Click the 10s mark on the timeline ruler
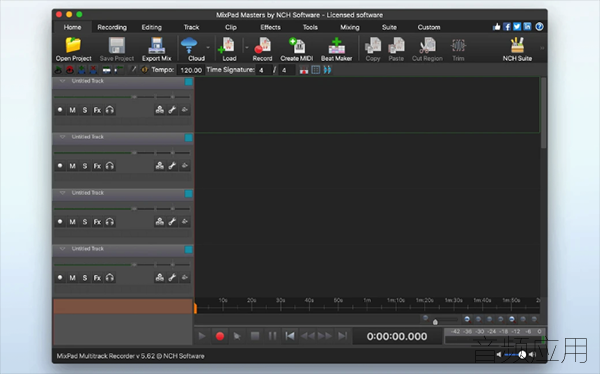Screen dimensions: 600x374 point(223,301)
